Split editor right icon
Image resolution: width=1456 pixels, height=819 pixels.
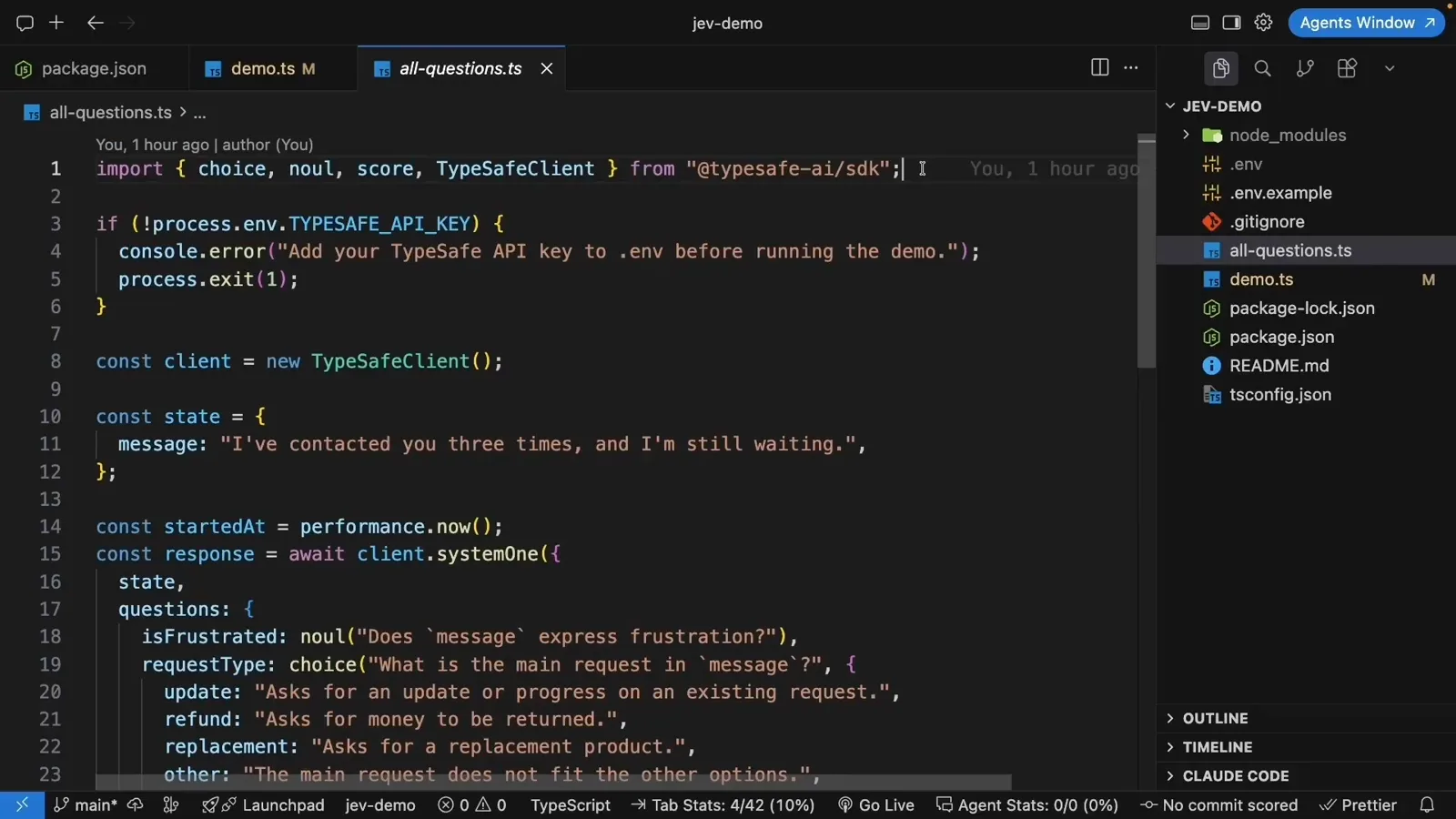(x=1099, y=67)
